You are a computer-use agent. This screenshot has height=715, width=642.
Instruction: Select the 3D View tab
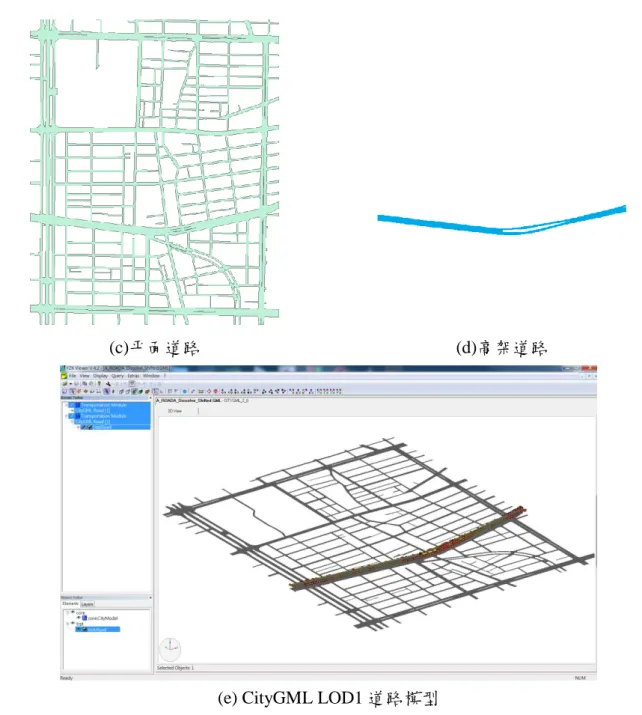coord(175,411)
